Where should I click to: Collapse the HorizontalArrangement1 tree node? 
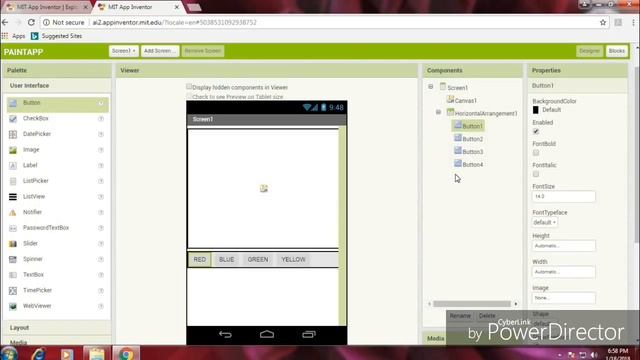point(438,112)
